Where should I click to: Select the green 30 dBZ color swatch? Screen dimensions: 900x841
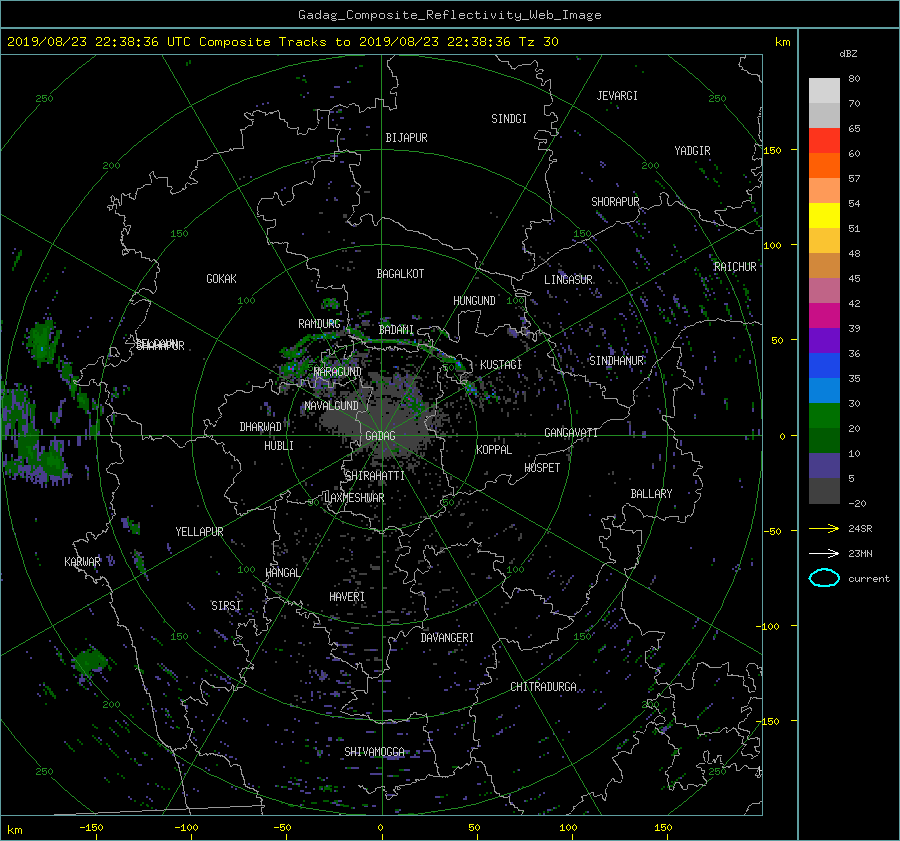[x=824, y=415]
